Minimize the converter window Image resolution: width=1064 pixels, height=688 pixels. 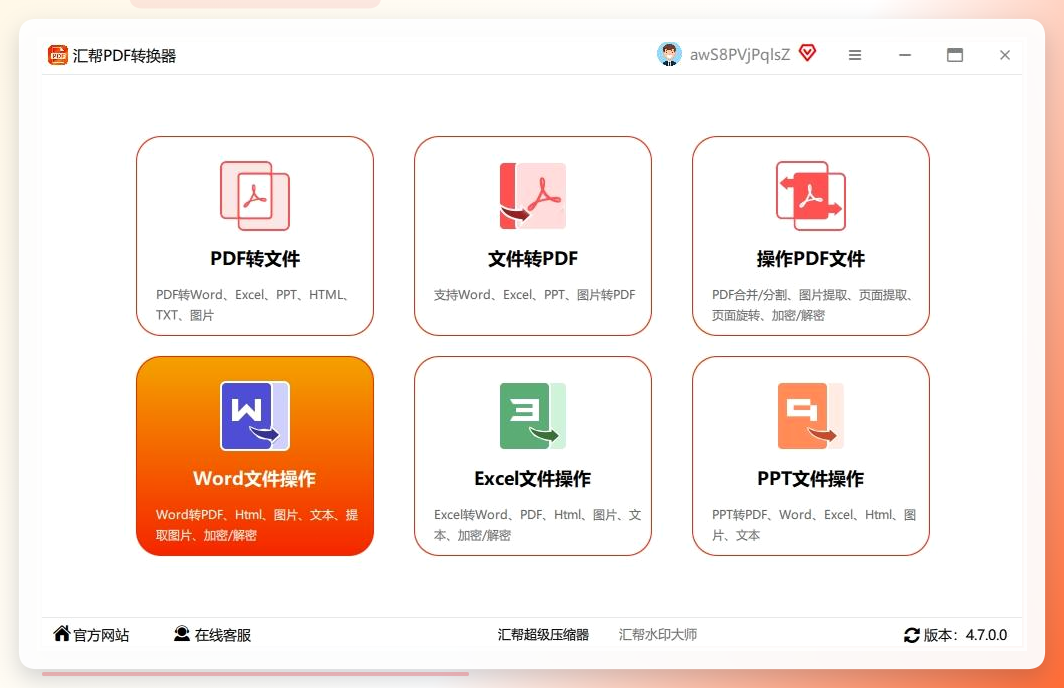(905, 55)
